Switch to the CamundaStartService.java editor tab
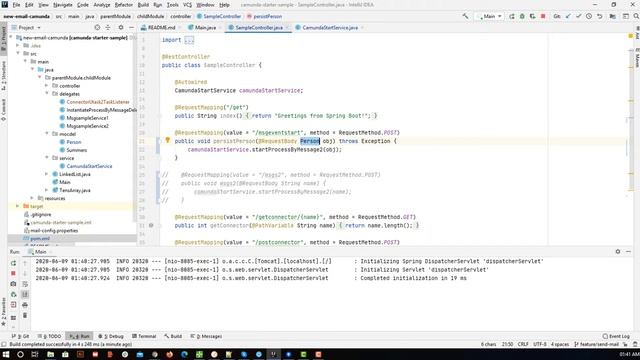This screenshot has height=360, width=640. (x=329, y=27)
